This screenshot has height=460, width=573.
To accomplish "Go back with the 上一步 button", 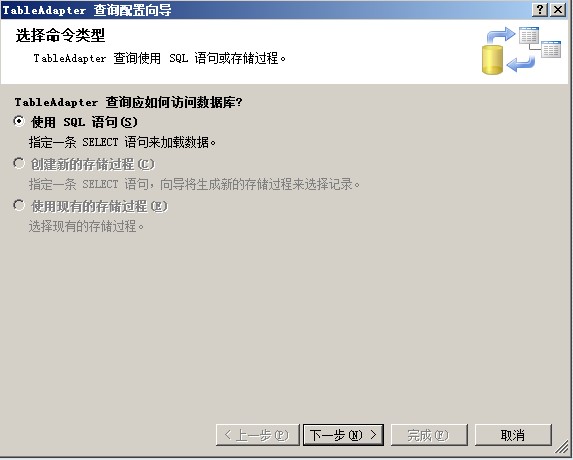I will (x=258, y=435).
